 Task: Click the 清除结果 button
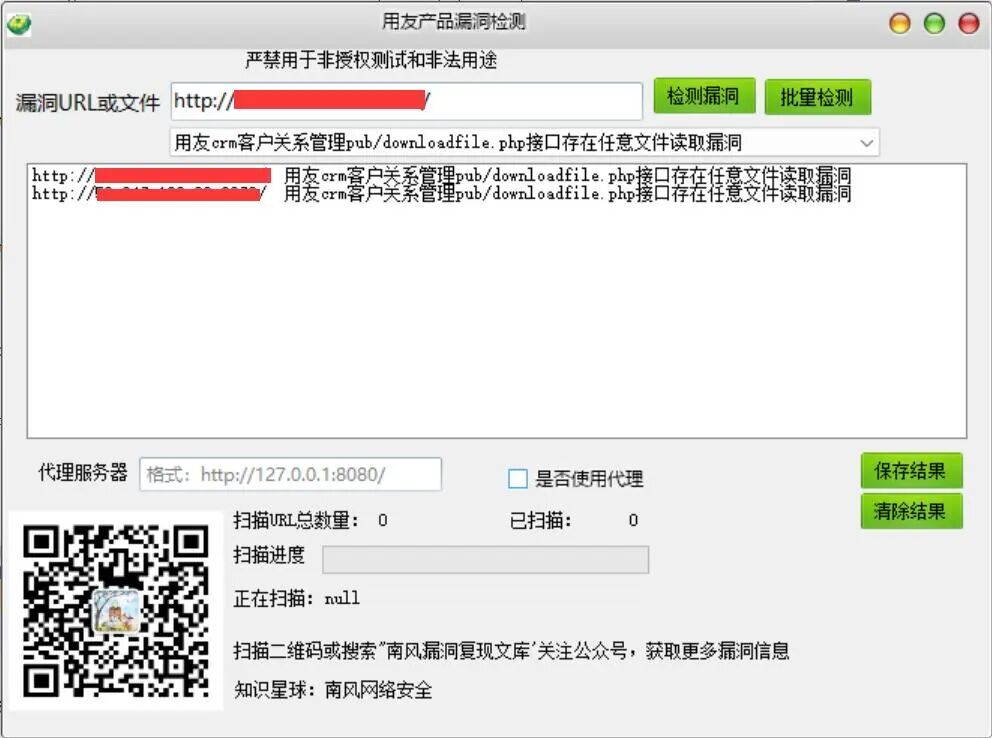tap(911, 511)
